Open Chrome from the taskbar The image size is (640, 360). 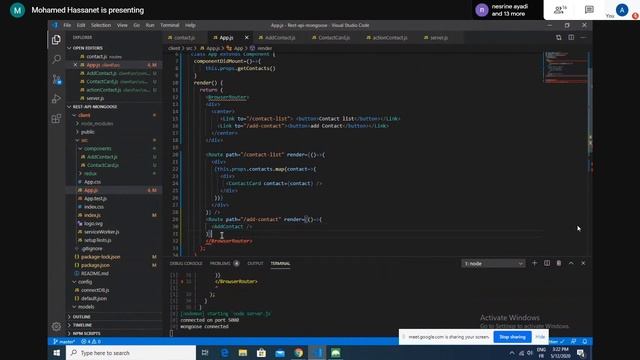click(x=299, y=353)
